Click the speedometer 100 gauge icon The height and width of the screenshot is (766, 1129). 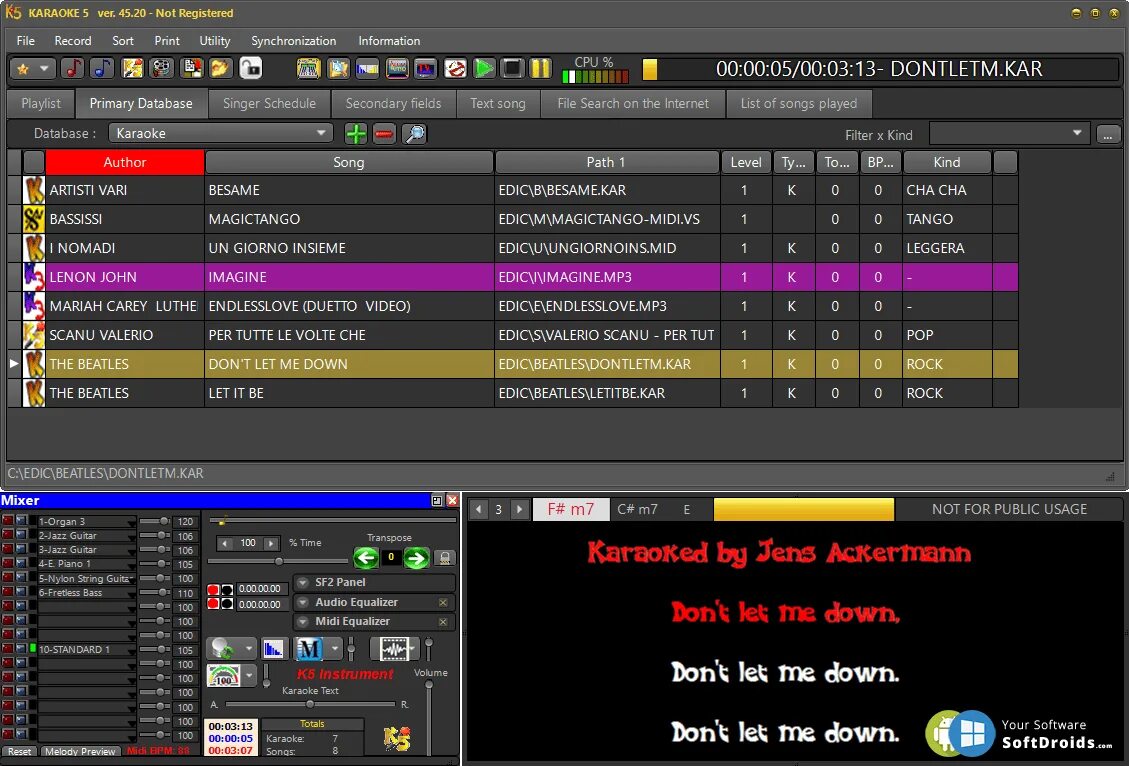(x=224, y=675)
